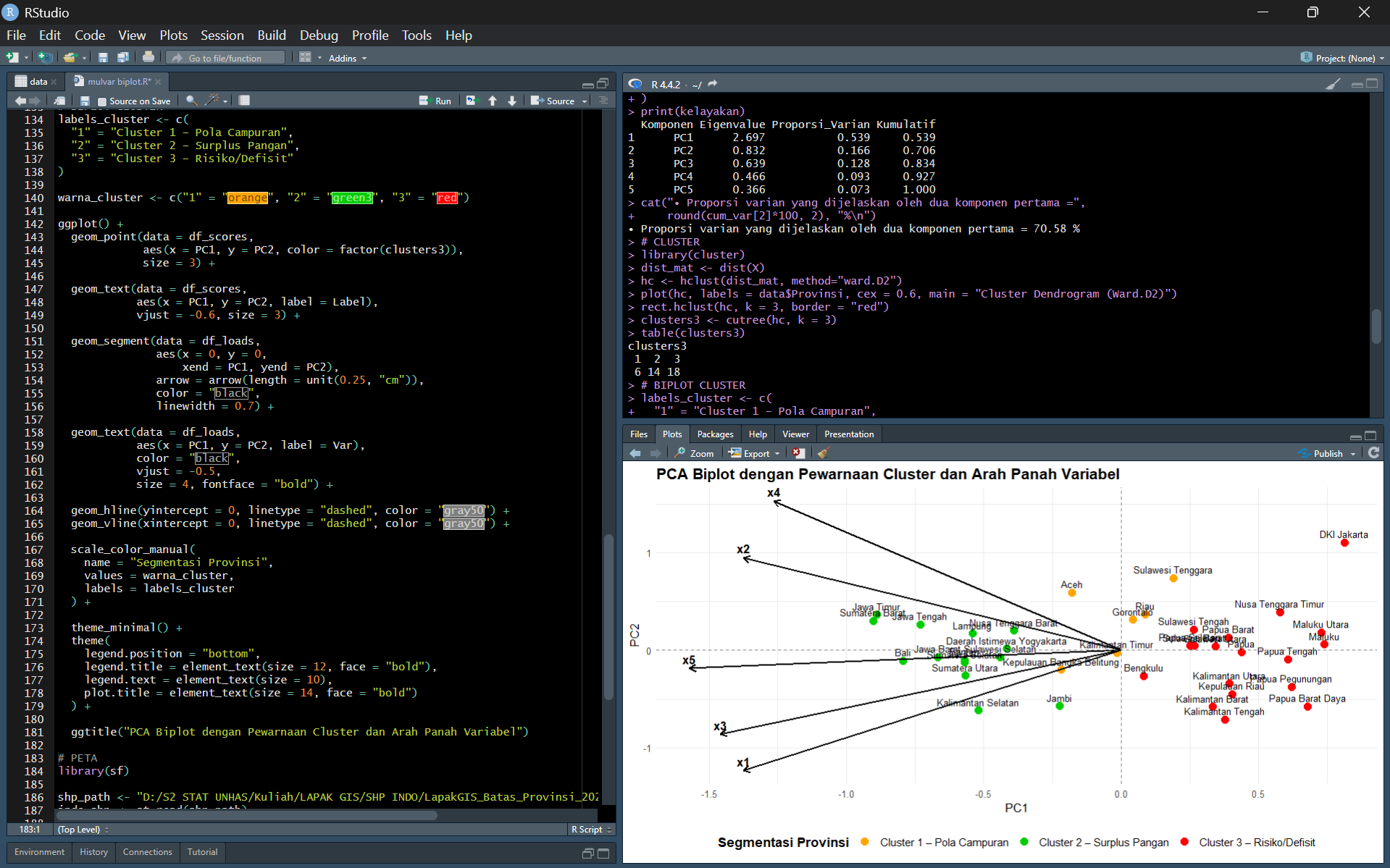Switch to the Packages tab
This screenshot has width=1390, height=868.
tap(715, 434)
